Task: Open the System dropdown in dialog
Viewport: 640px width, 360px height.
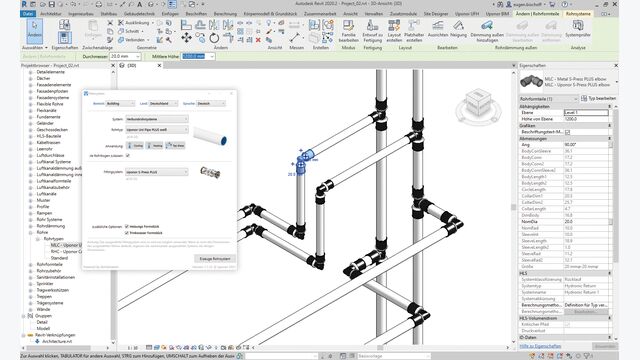Action: coord(157,119)
